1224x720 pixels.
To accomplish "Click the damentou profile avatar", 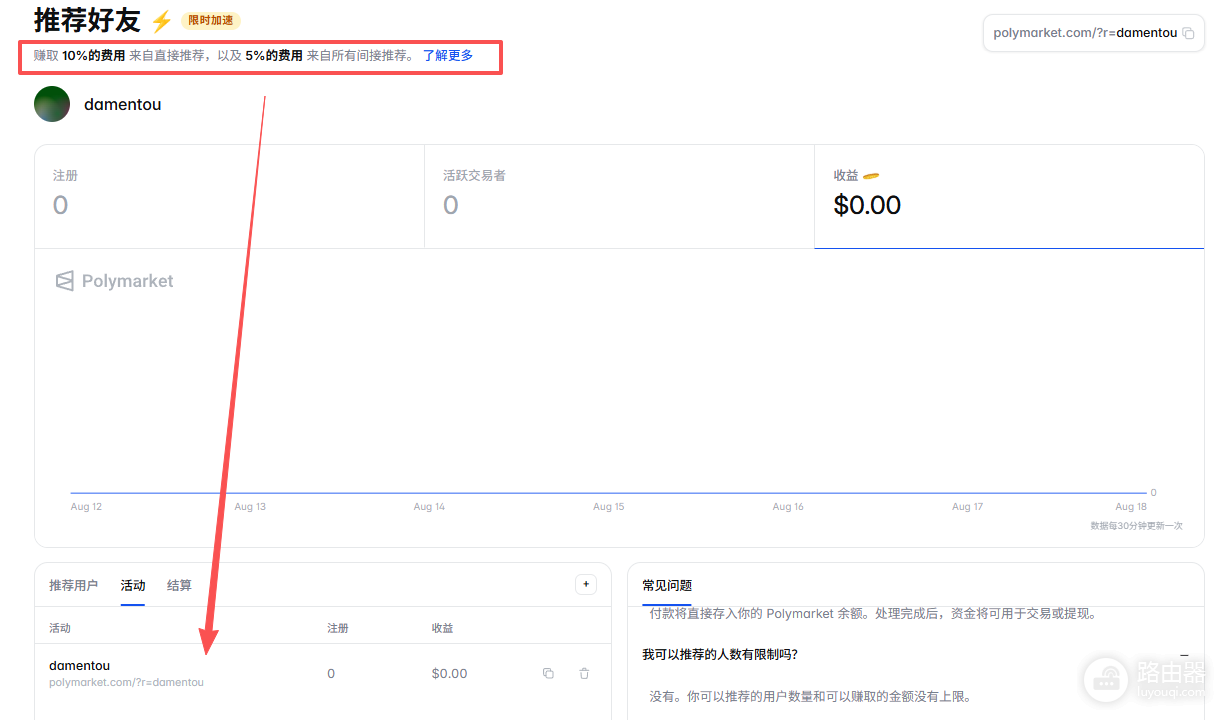I will pyautogui.click(x=52, y=104).
